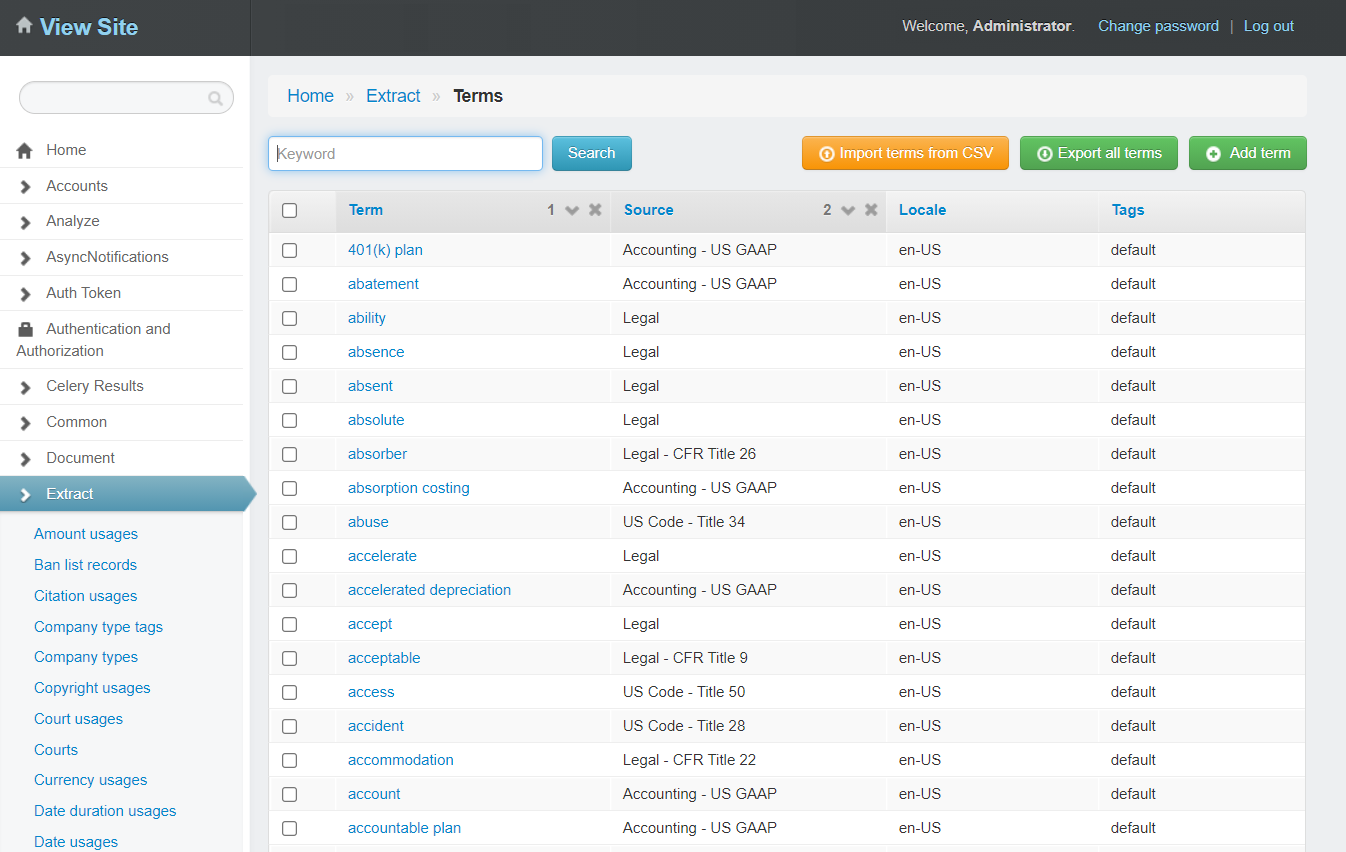Click Change password link
The image size is (1346, 852).
click(x=1158, y=26)
